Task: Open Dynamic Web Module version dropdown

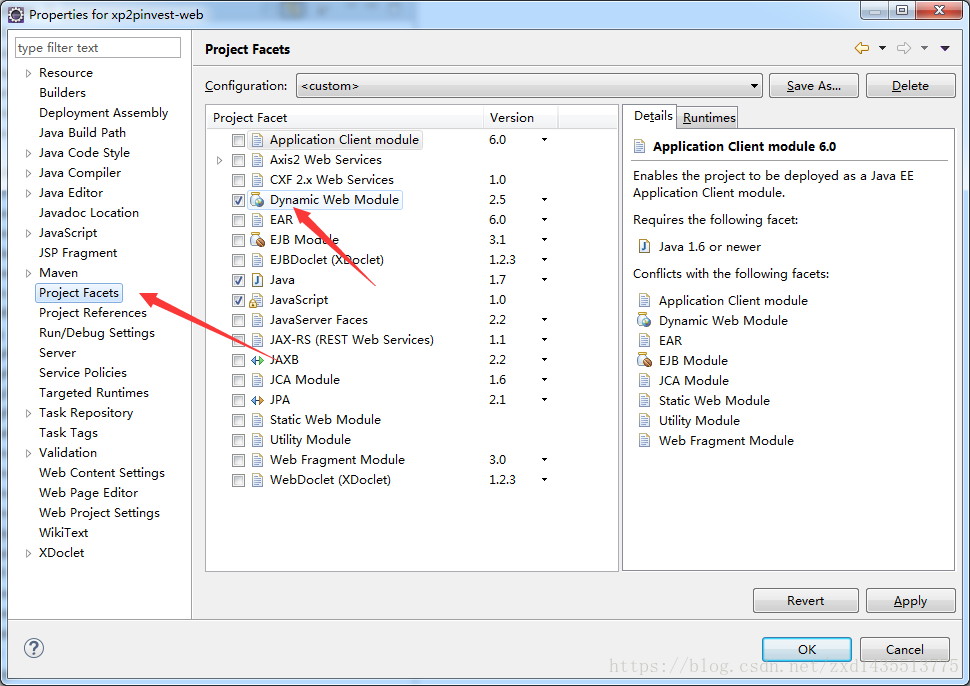Action: click(544, 200)
